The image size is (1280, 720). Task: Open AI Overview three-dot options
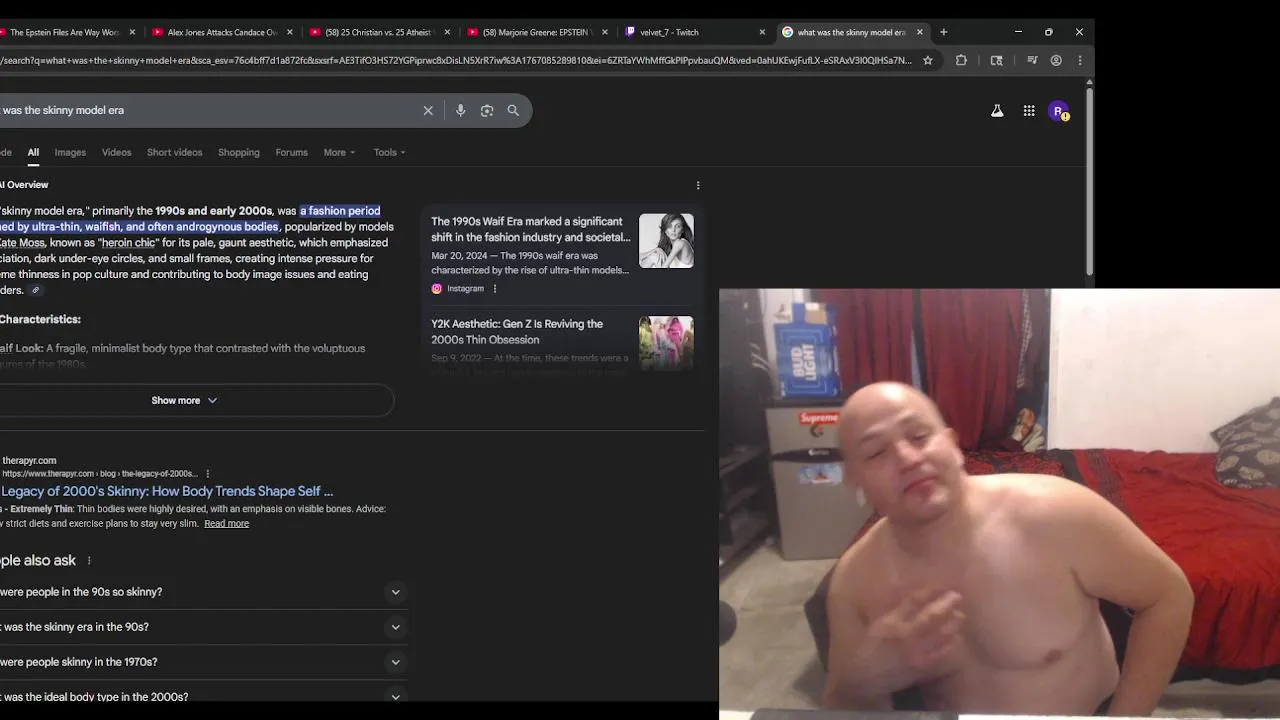tap(698, 185)
